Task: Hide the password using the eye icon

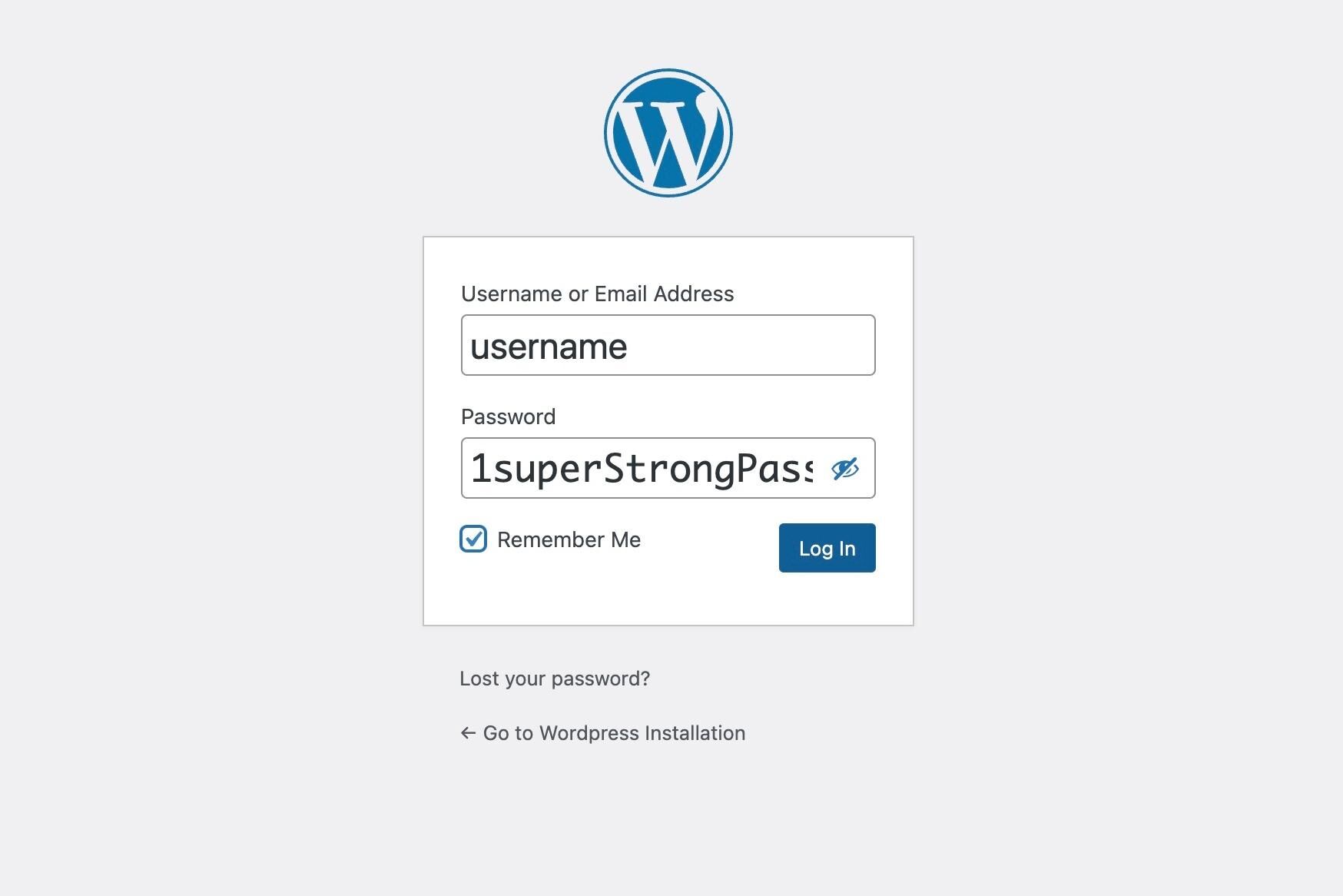Action: click(845, 468)
